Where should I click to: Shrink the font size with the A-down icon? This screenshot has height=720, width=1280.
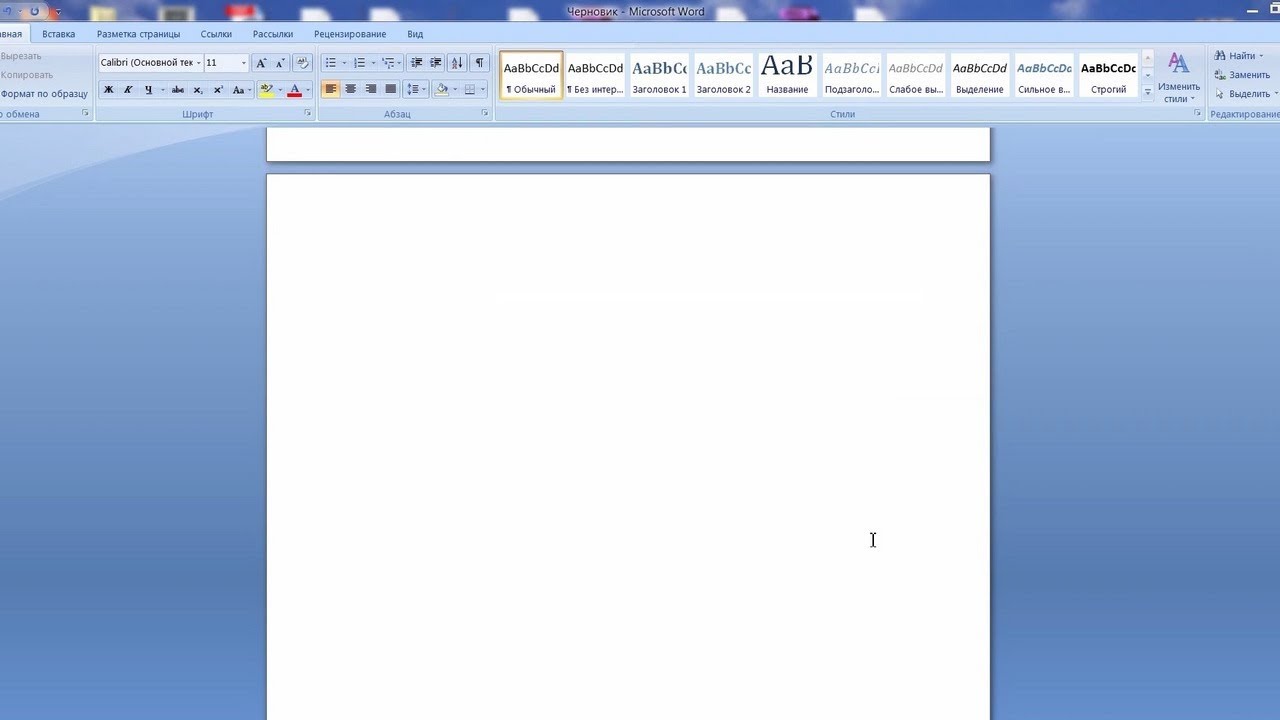pos(280,63)
